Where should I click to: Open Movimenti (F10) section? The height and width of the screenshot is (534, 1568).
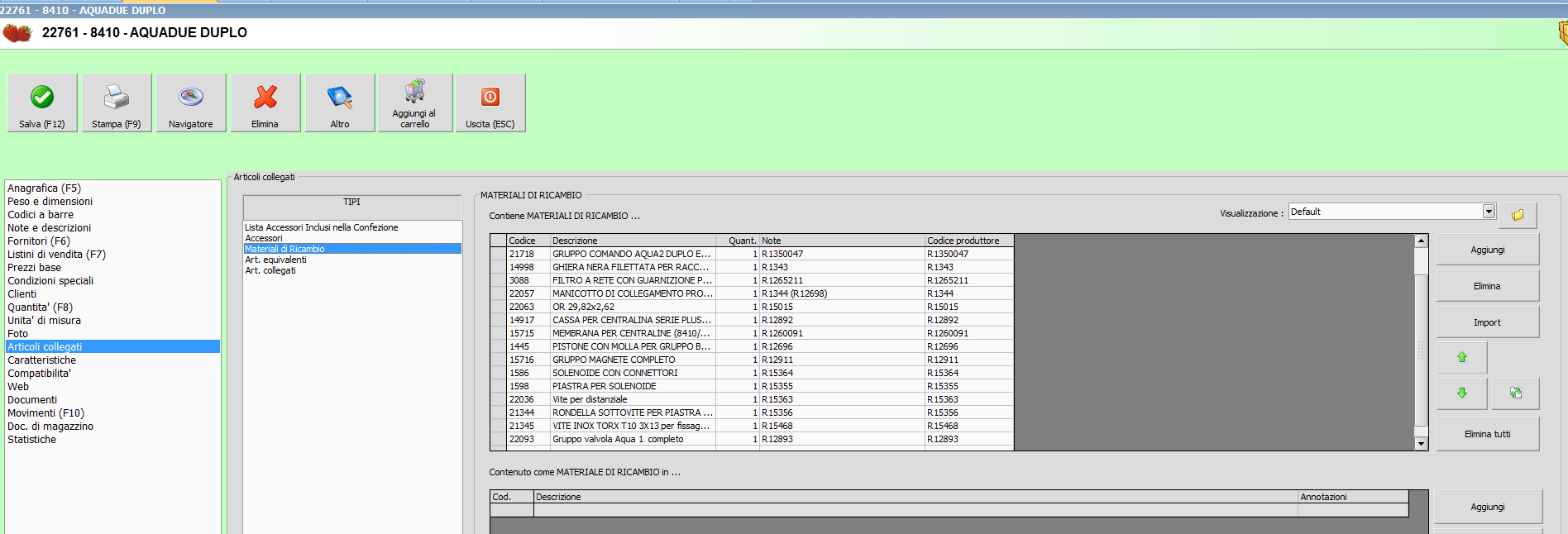coord(112,413)
